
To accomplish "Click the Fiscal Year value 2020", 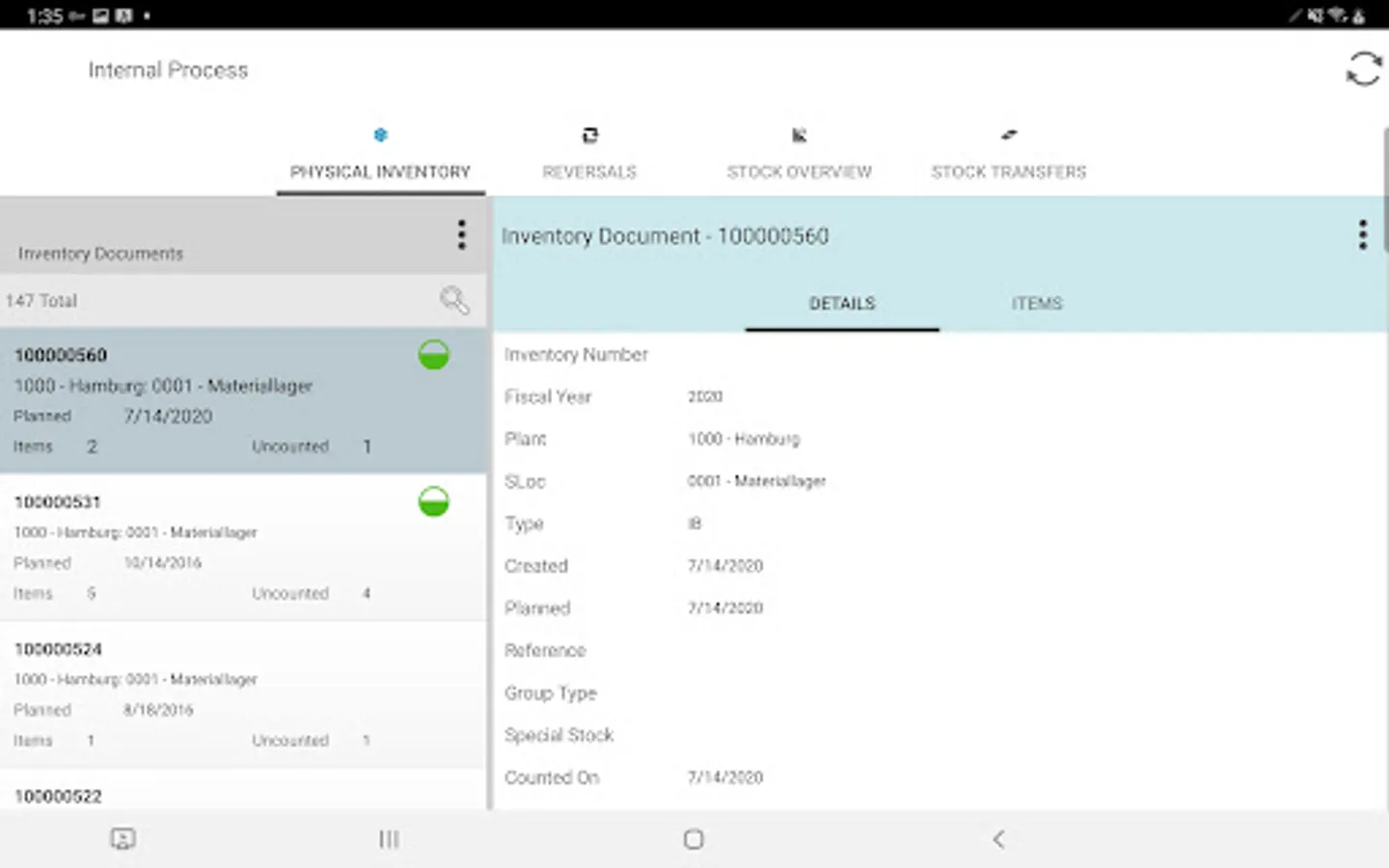I will click(705, 396).
